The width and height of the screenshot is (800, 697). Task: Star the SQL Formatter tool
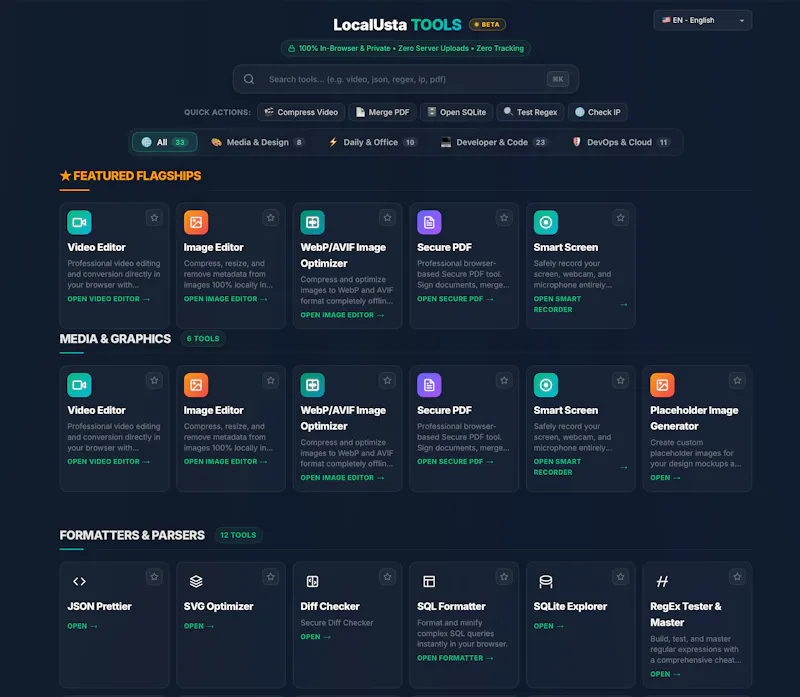(504, 577)
